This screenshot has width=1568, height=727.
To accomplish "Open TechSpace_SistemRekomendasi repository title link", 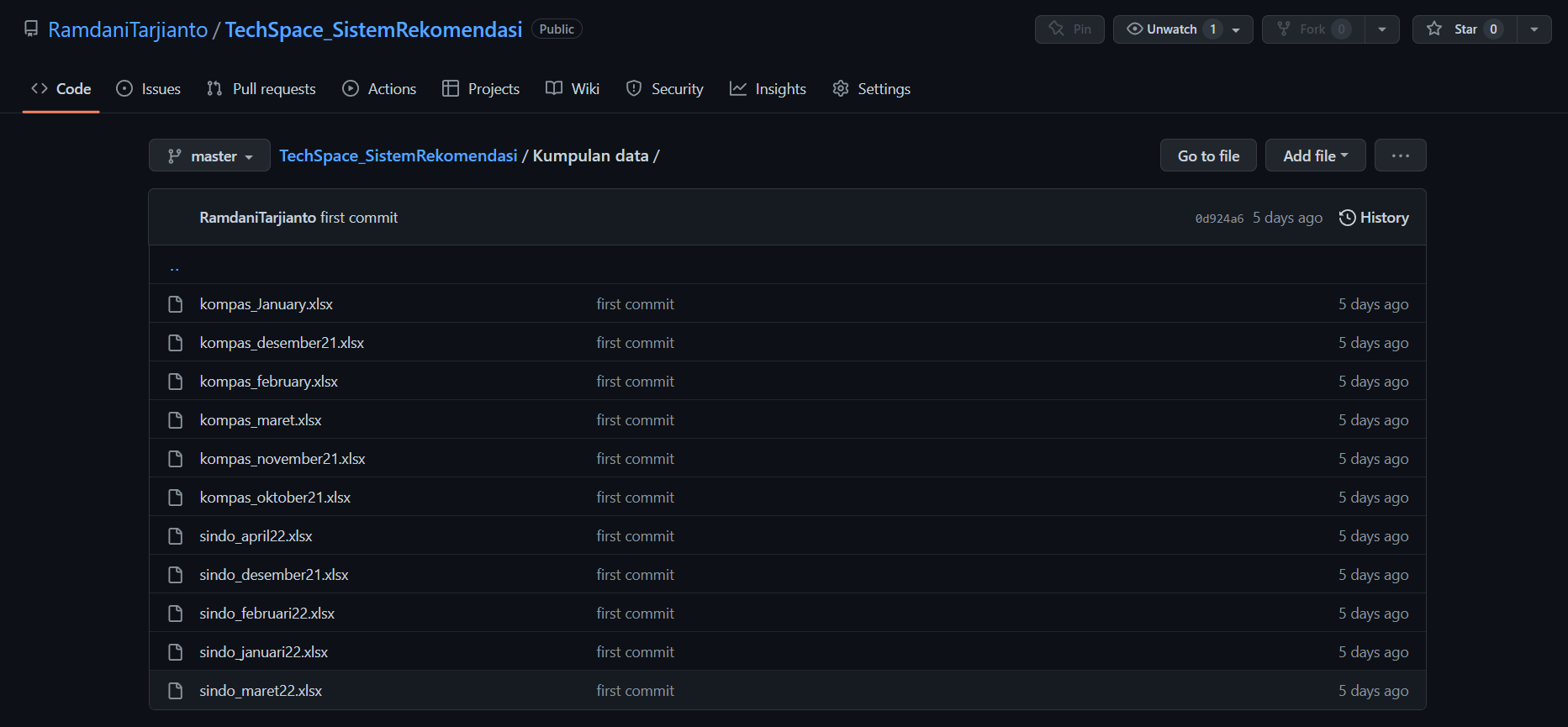I will pos(373,29).
